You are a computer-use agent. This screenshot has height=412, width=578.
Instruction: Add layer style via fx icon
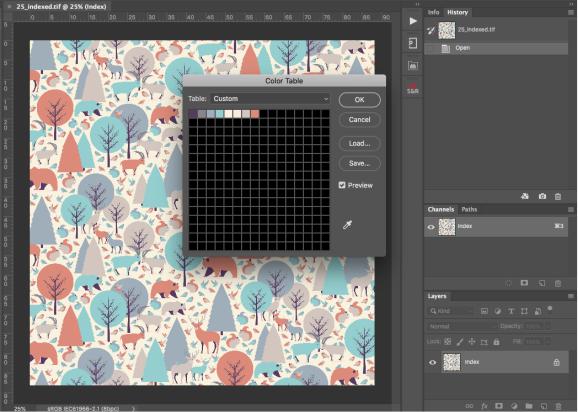(x=484, y=406)
